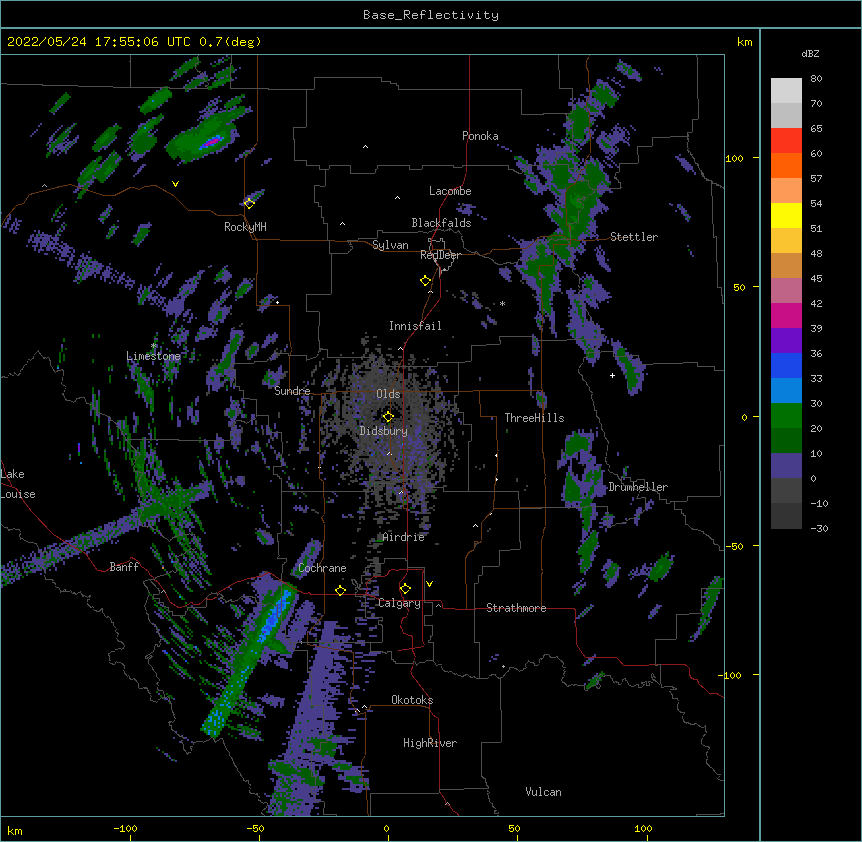Click the Didsbury label
Viewport: 862px width, 842px height.
384,431
